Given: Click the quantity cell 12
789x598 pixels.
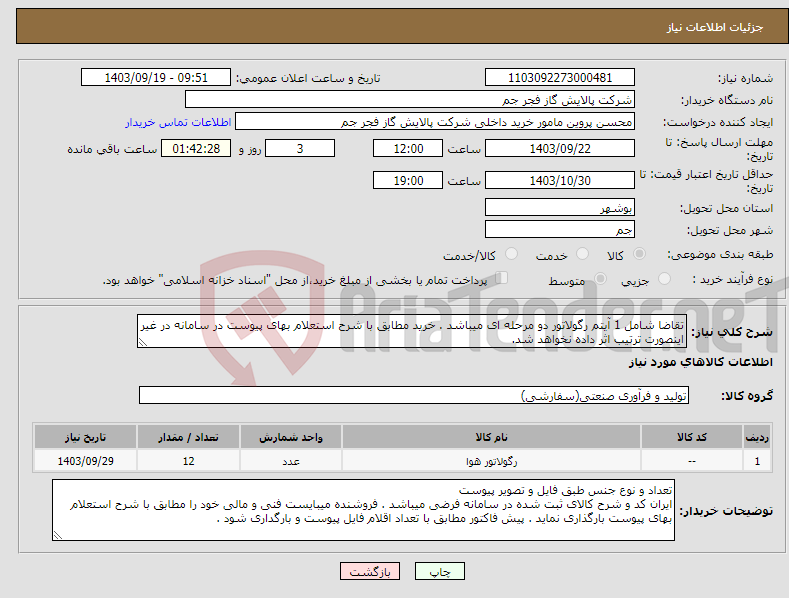Looking at the screenshot, I should tap(188, 461).
